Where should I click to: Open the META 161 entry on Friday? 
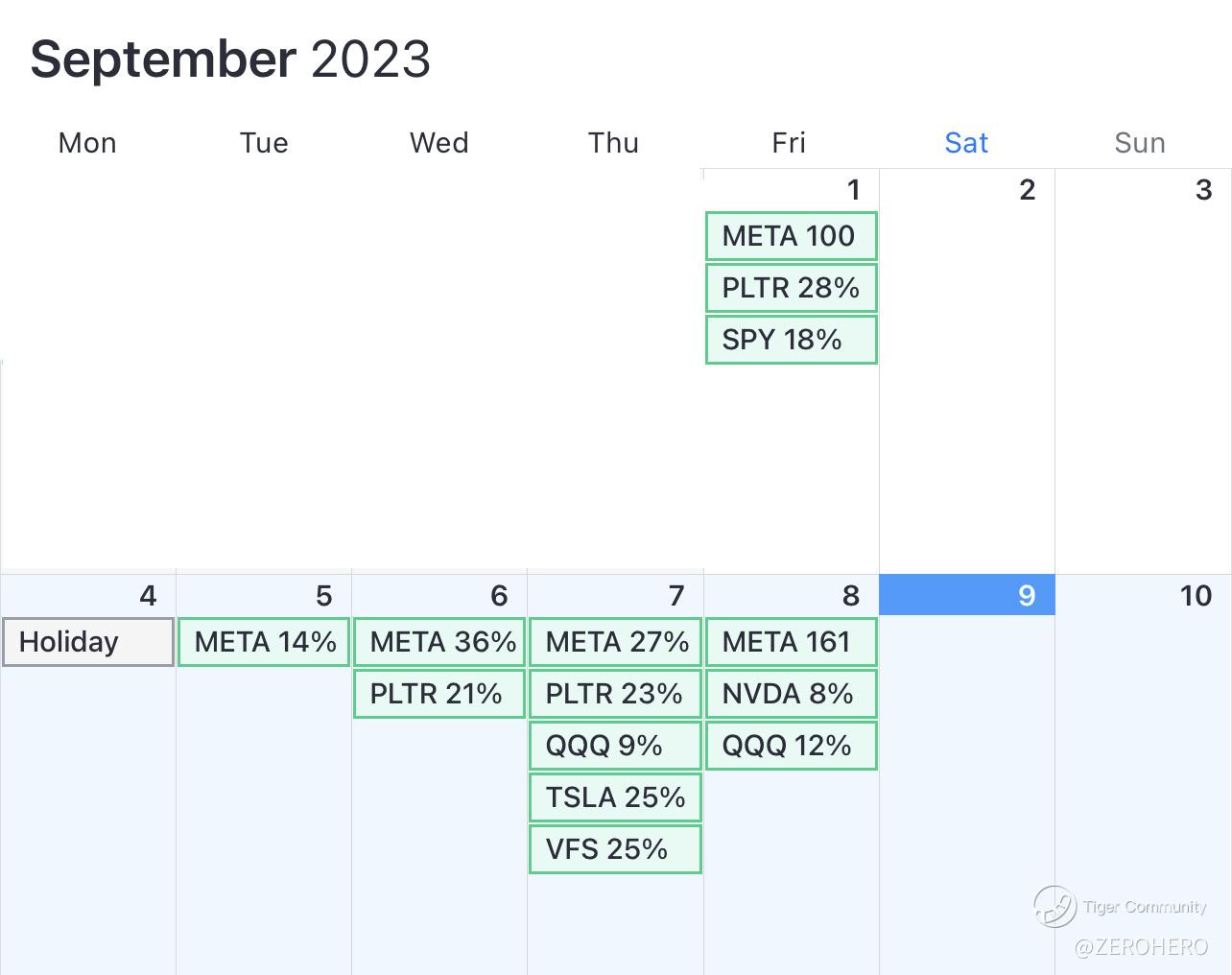791,642
